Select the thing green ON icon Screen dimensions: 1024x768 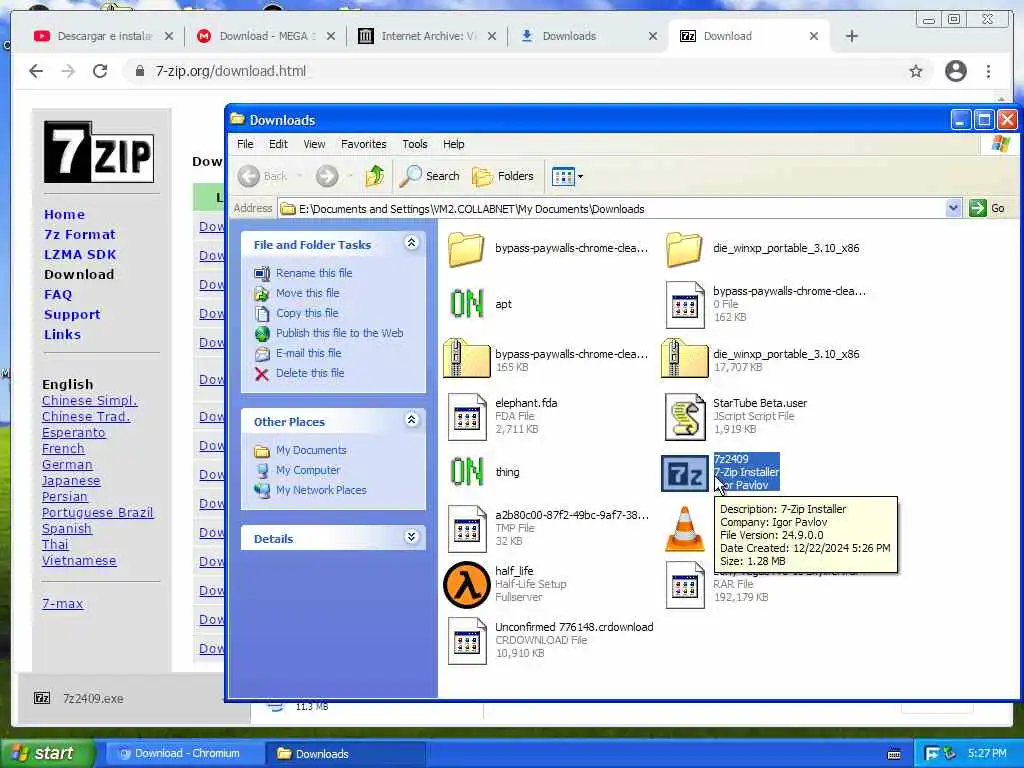[466, 472]
